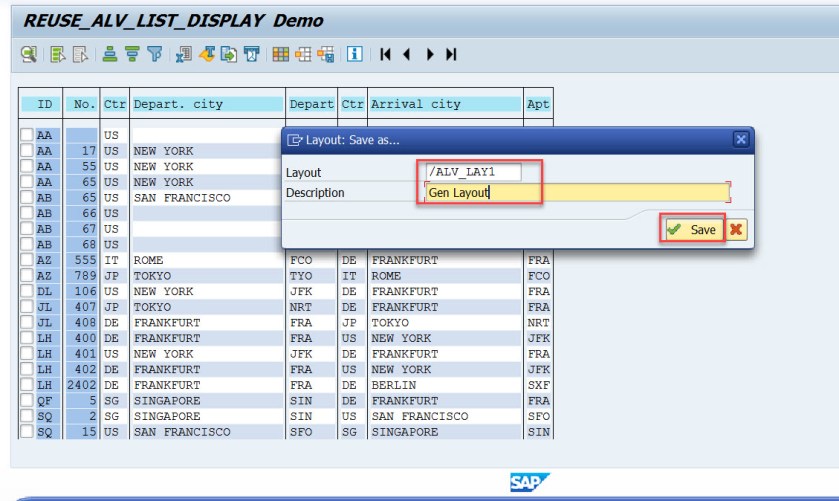Image resolution: width=839 pixels, height=501 pixels.
Task: Click flight number 402 cell
Action: click(81, 369)
